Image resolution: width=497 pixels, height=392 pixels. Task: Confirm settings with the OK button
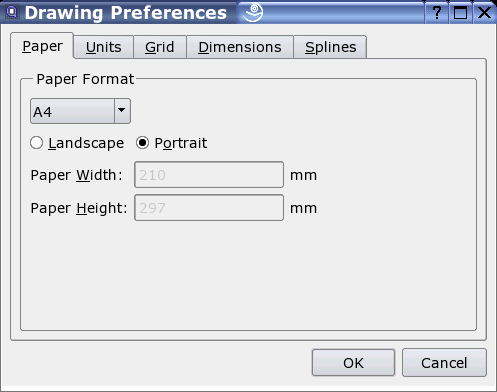pyautogui.click(x=353, y=363)
